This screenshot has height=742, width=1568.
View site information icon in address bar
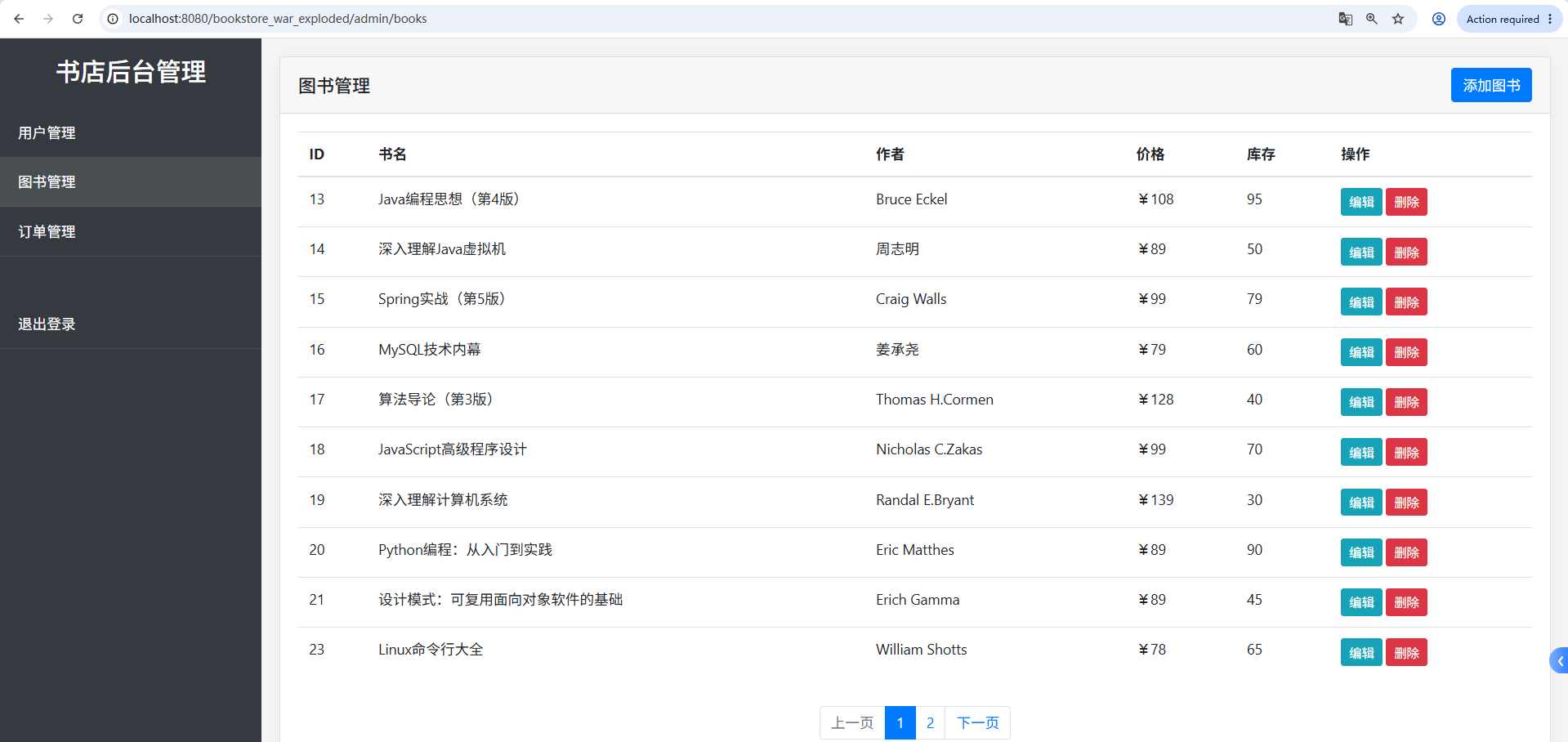(113, 19)
